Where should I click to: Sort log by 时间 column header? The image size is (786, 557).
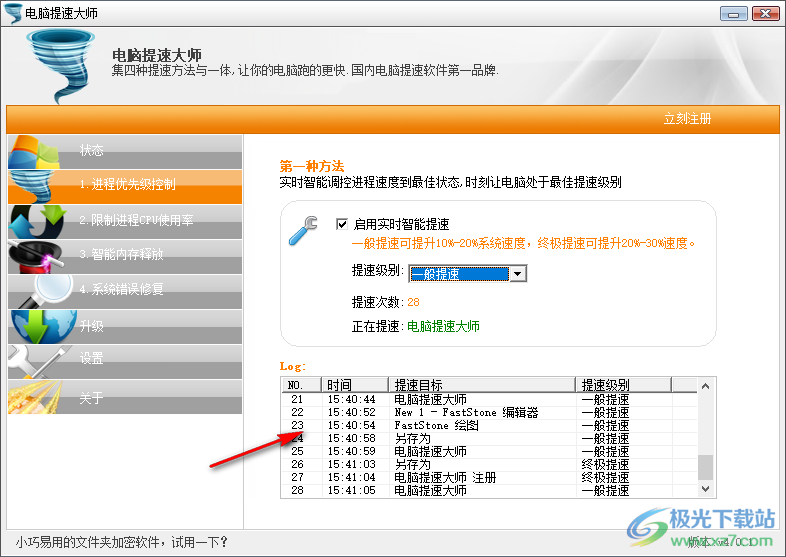coord(355,385)
